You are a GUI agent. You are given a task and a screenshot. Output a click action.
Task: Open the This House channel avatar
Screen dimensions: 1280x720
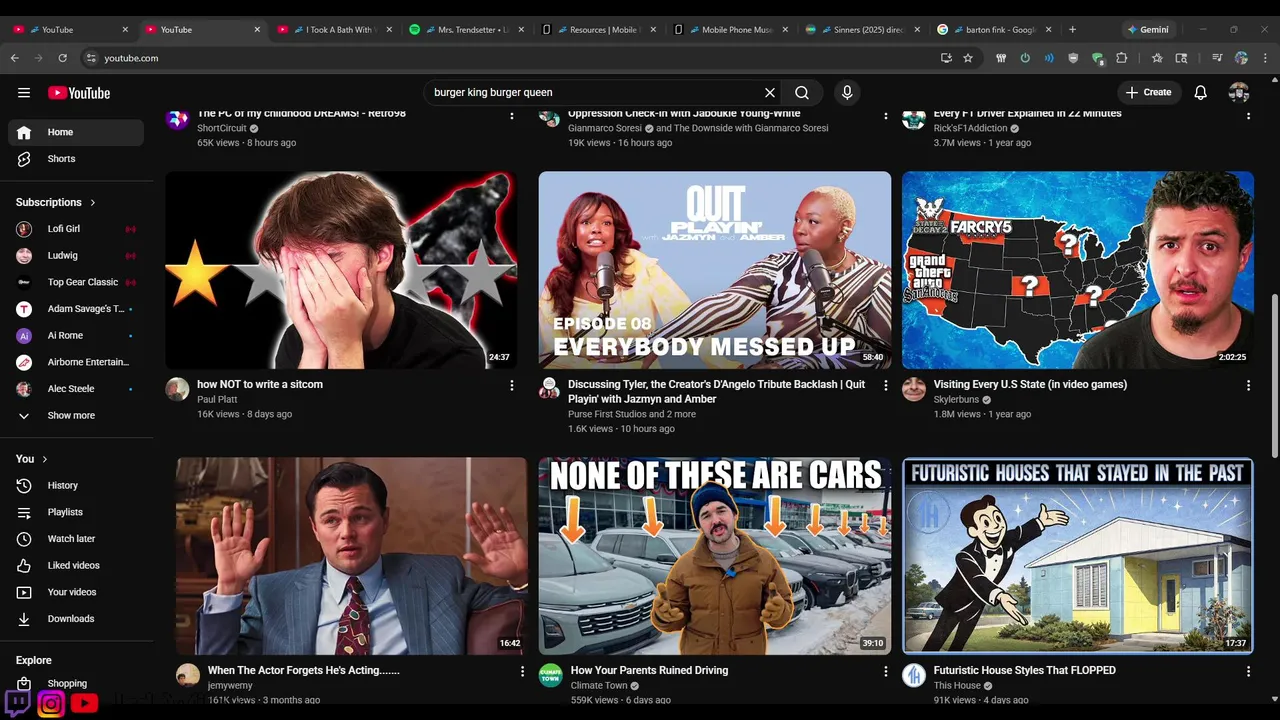tap(914, 675)
